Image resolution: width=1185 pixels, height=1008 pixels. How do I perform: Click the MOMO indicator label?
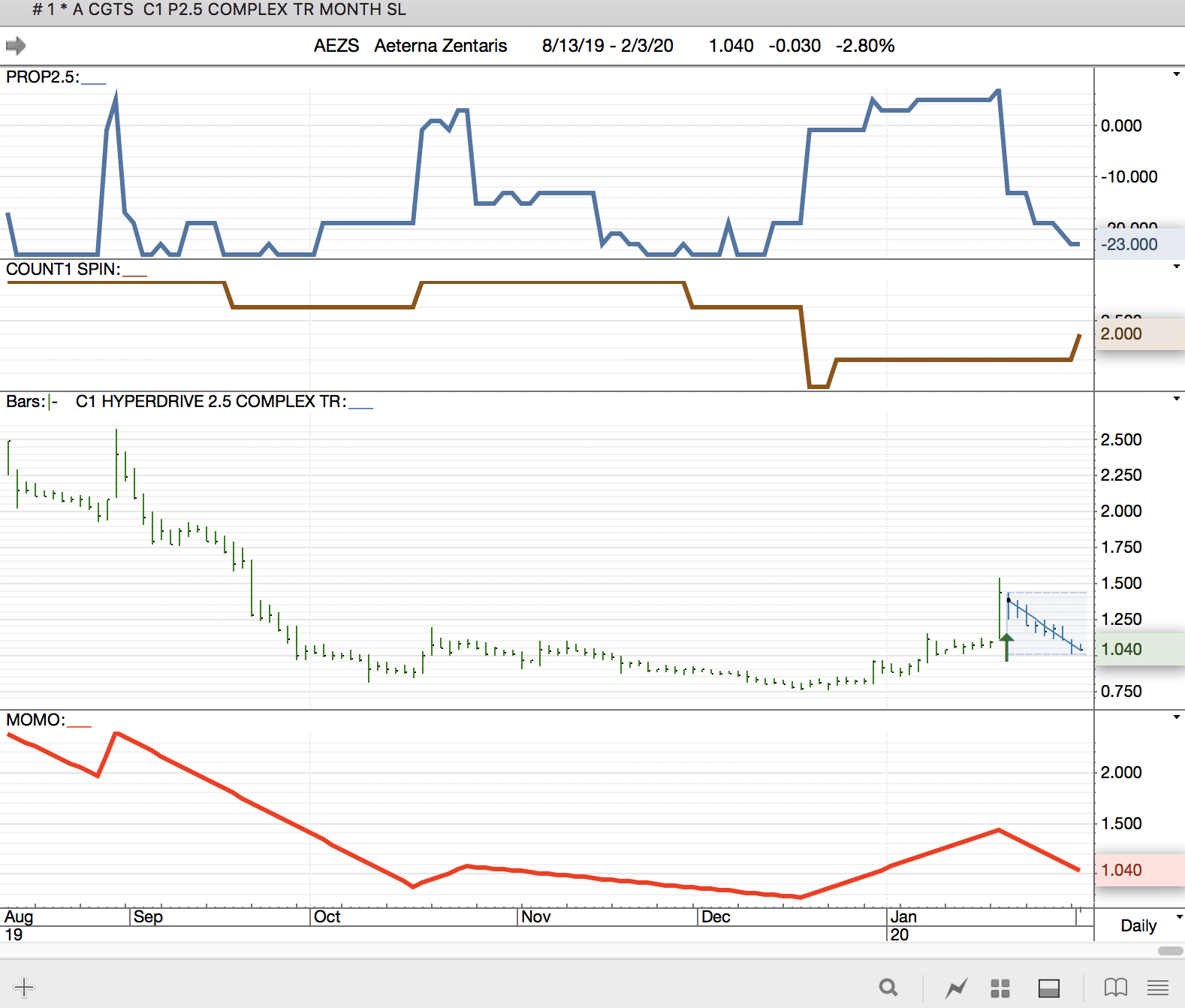(35, 720)
